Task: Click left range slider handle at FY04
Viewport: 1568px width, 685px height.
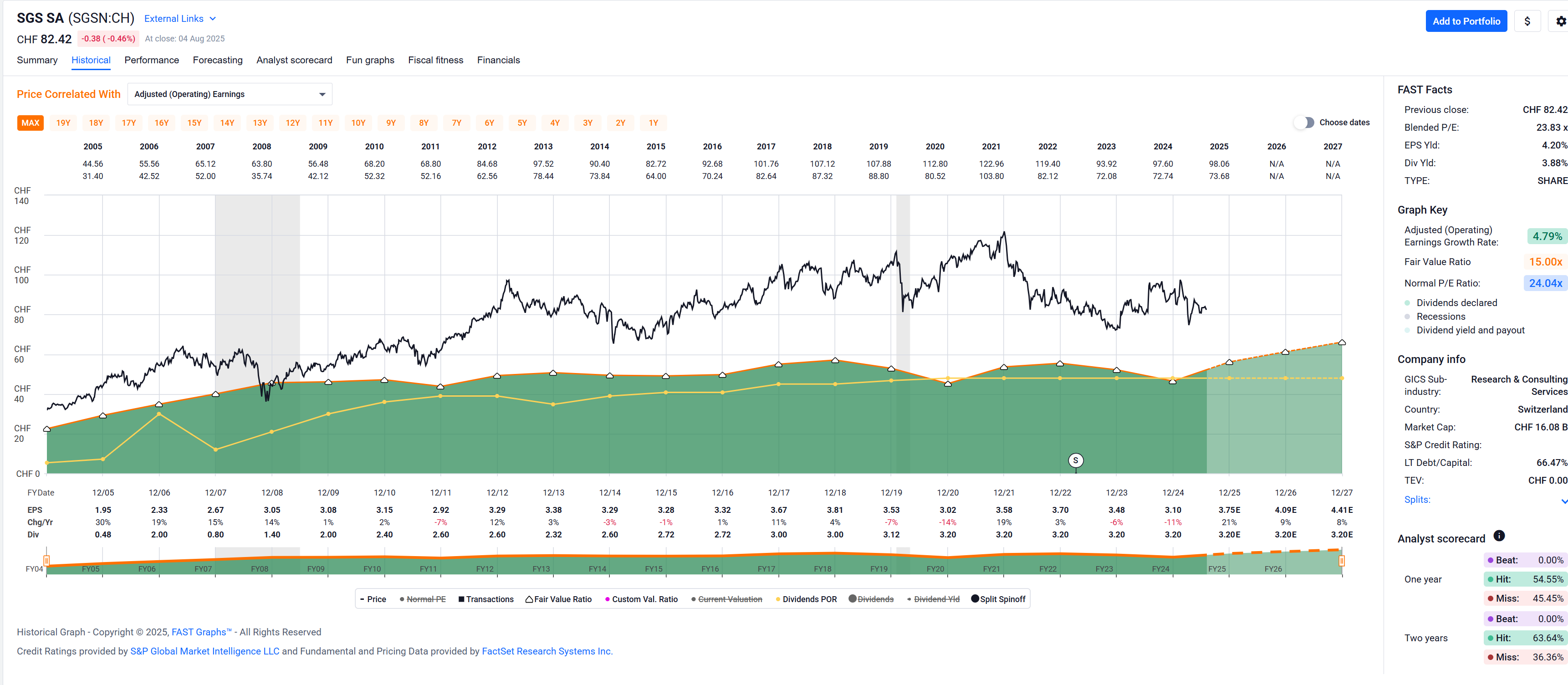Action: [46, 560]
